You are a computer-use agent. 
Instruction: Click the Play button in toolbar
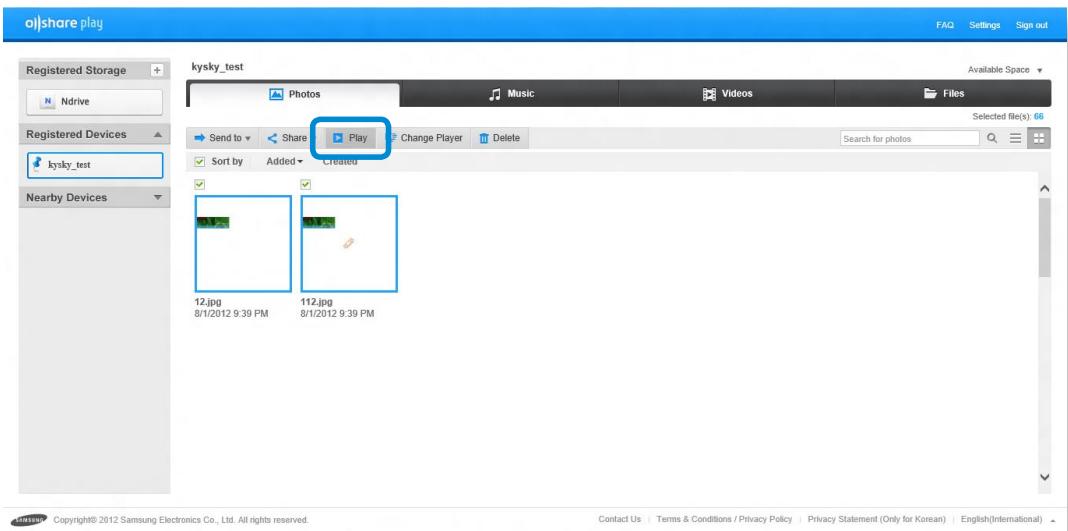point(350,137)
